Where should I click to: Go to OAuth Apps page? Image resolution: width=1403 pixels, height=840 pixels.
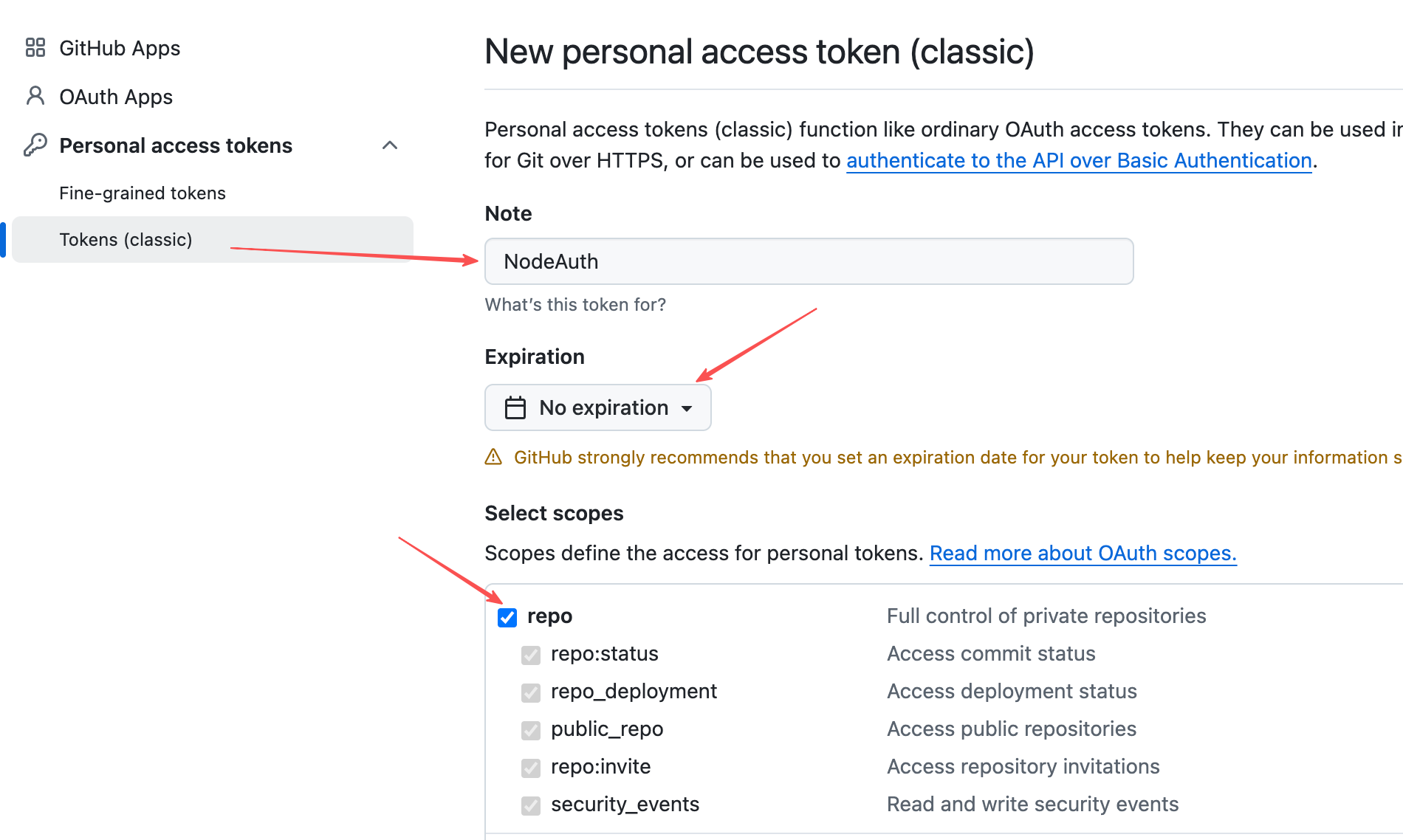pos(116,97)
